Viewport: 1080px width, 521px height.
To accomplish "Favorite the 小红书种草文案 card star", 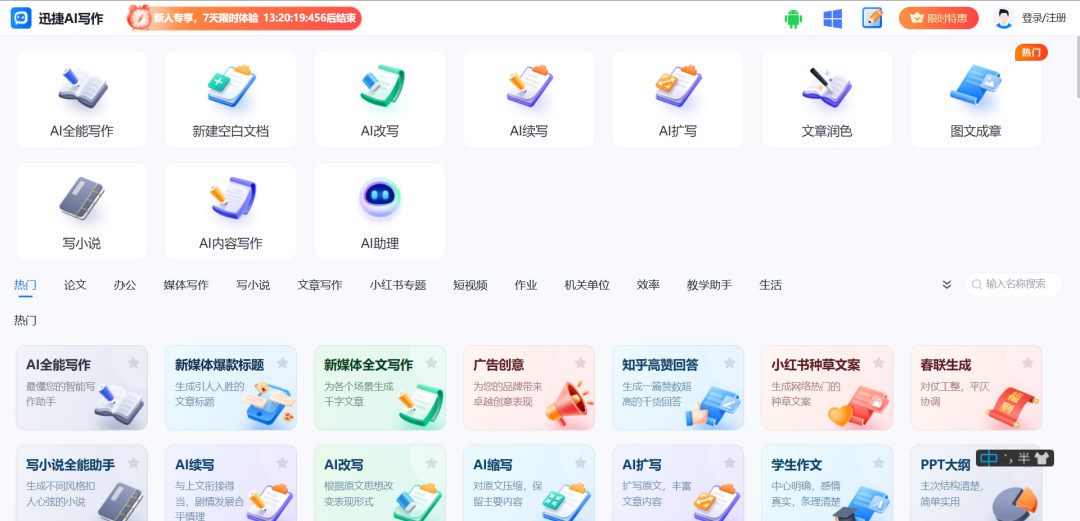I will coord(879,362).
